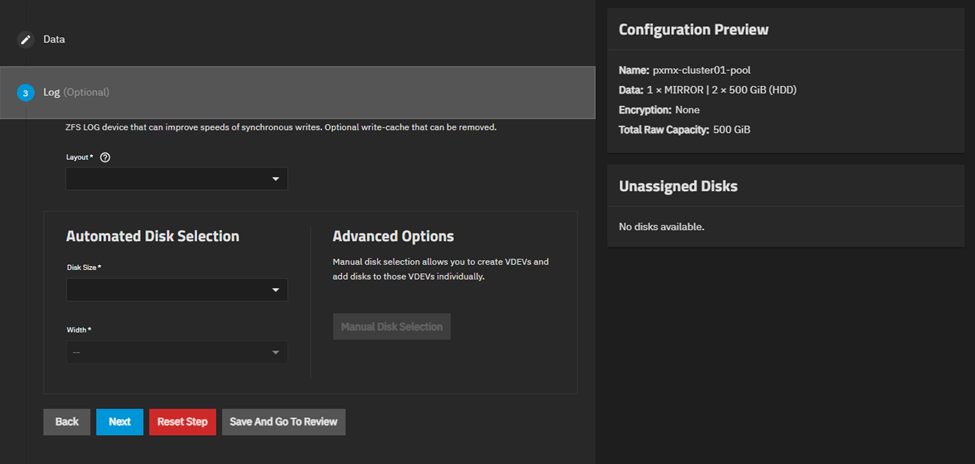
Task: Click the Total Raw Capacity value
Action: (x=731, y=130)
